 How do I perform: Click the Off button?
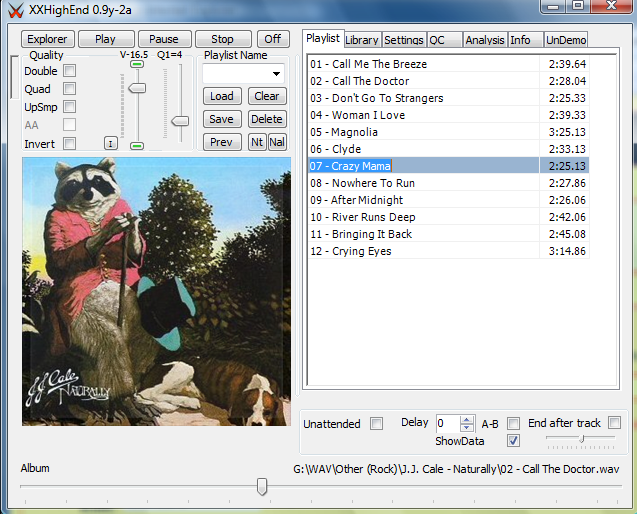click(273, 39)
